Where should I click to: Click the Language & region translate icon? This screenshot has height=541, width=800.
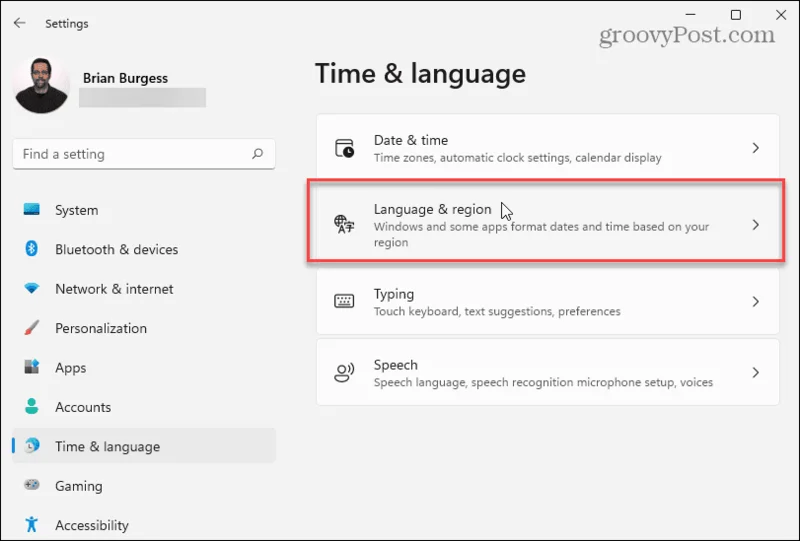point(344,224)
